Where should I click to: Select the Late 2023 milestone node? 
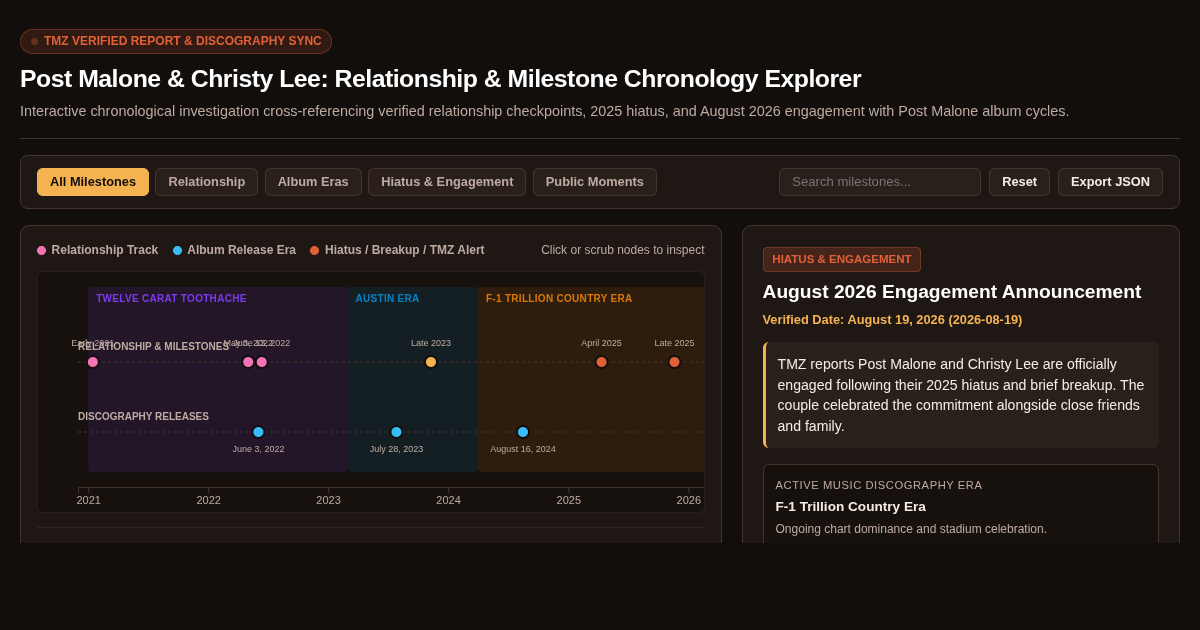(431, 362)
